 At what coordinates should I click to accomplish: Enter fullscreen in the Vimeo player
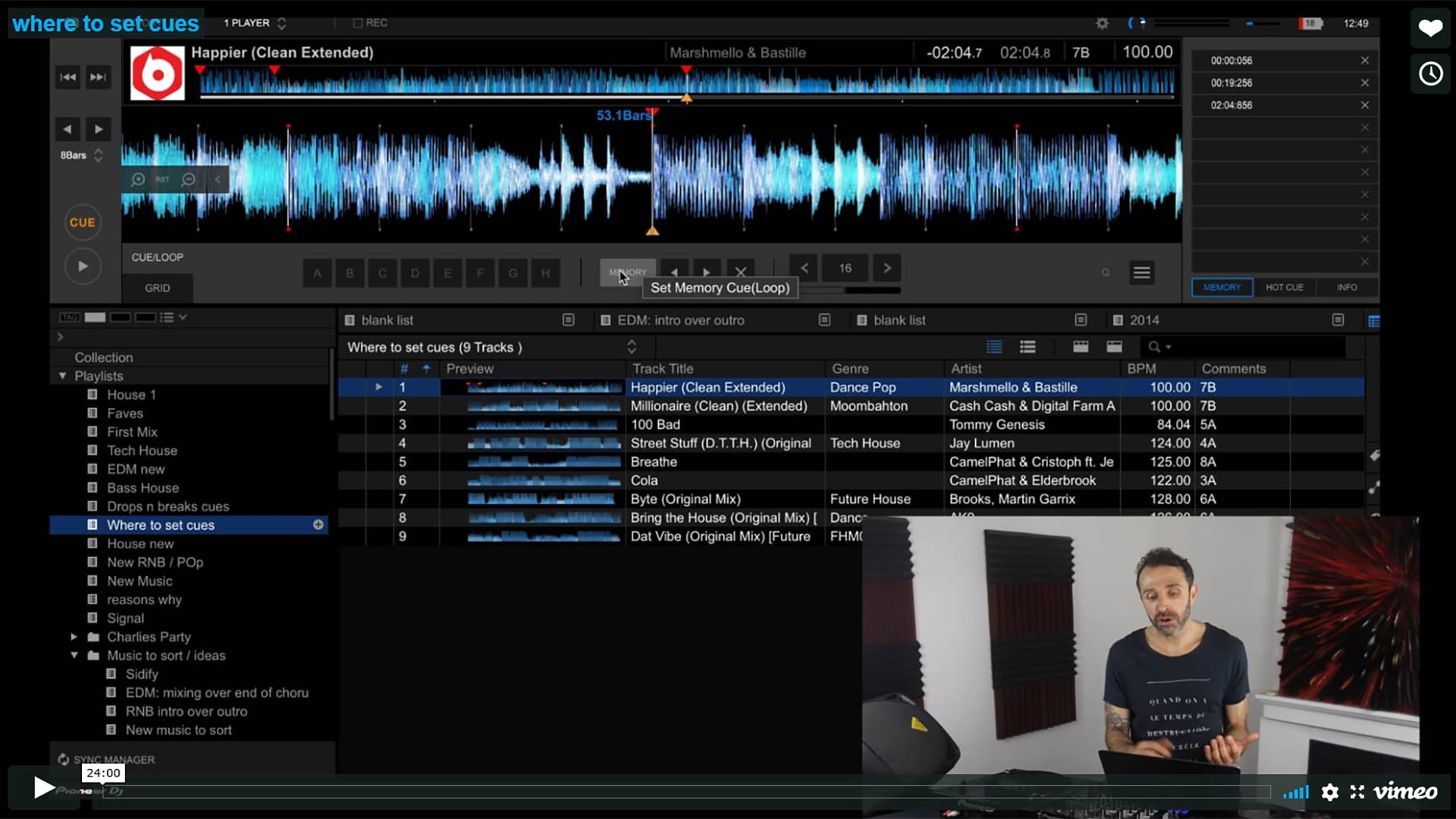pyautogui.click(x=1357, y=792)
